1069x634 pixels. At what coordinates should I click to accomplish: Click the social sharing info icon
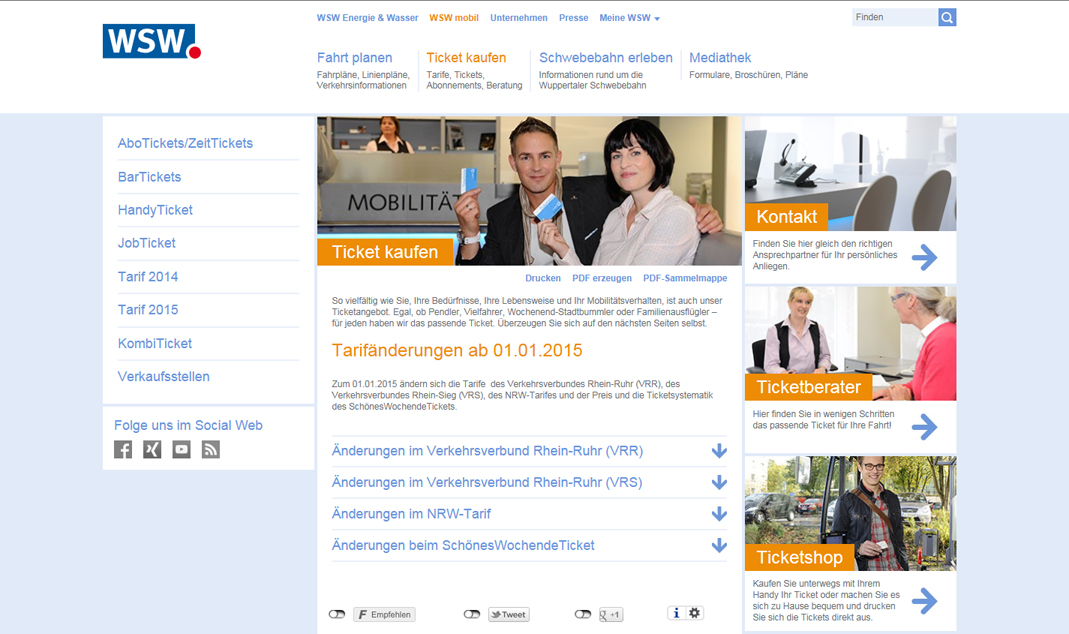coord(676,613)
